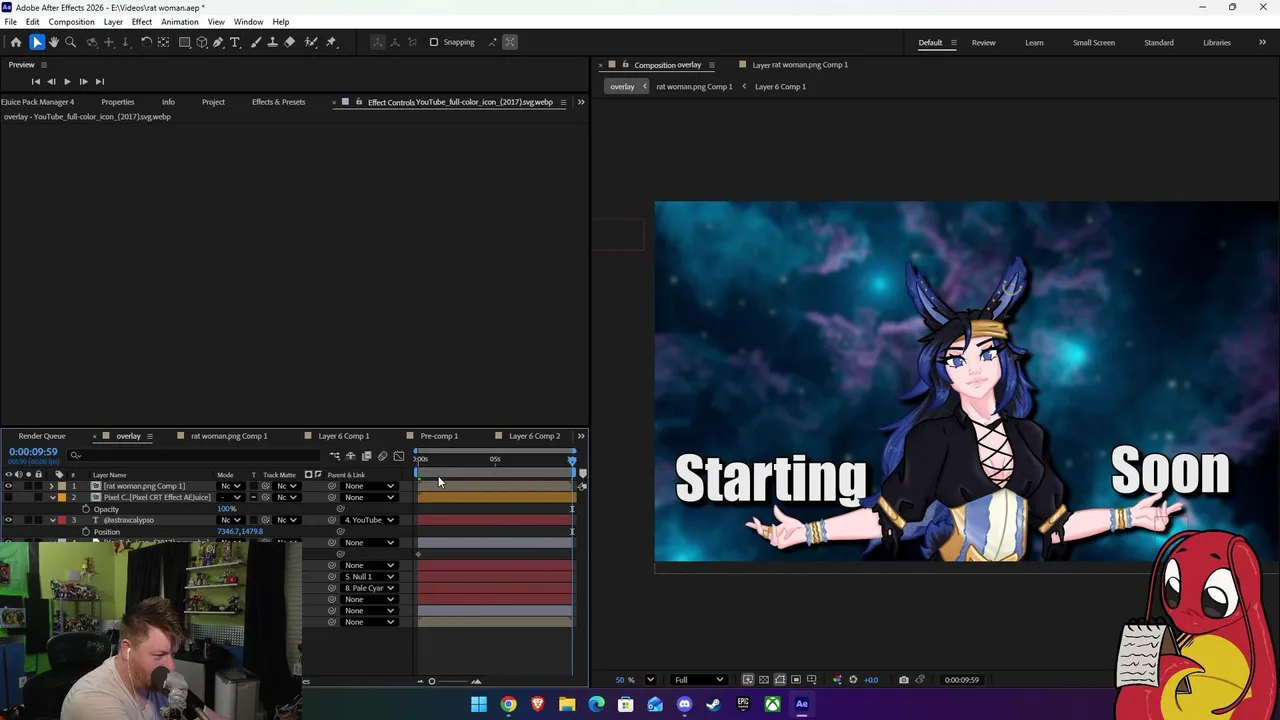Select the Clone Stamp tool
This screenshot has width=1280, height=720.
pos(272,42)
